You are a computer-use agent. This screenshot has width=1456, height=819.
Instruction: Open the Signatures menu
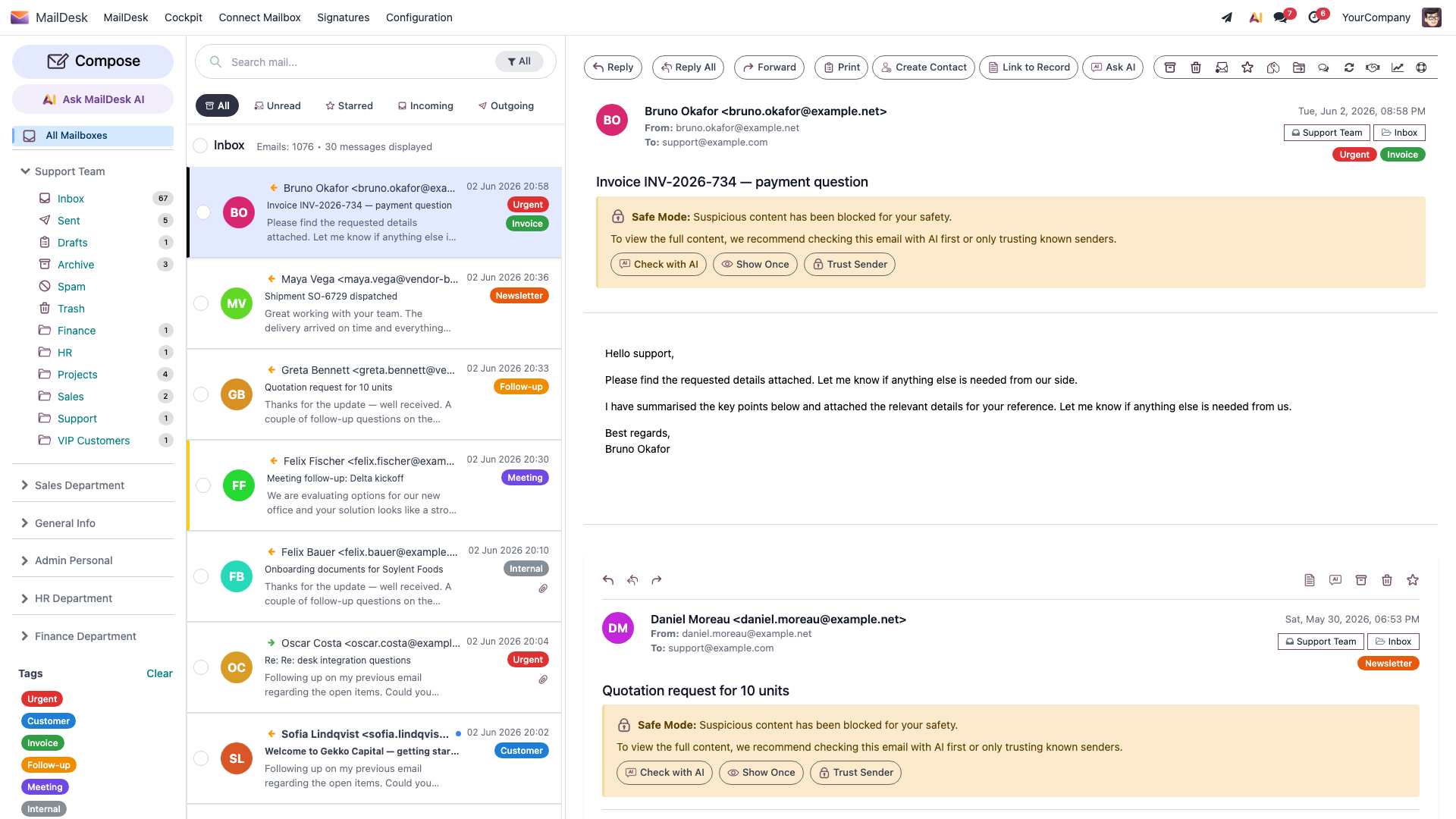click(x=344, y=17)
